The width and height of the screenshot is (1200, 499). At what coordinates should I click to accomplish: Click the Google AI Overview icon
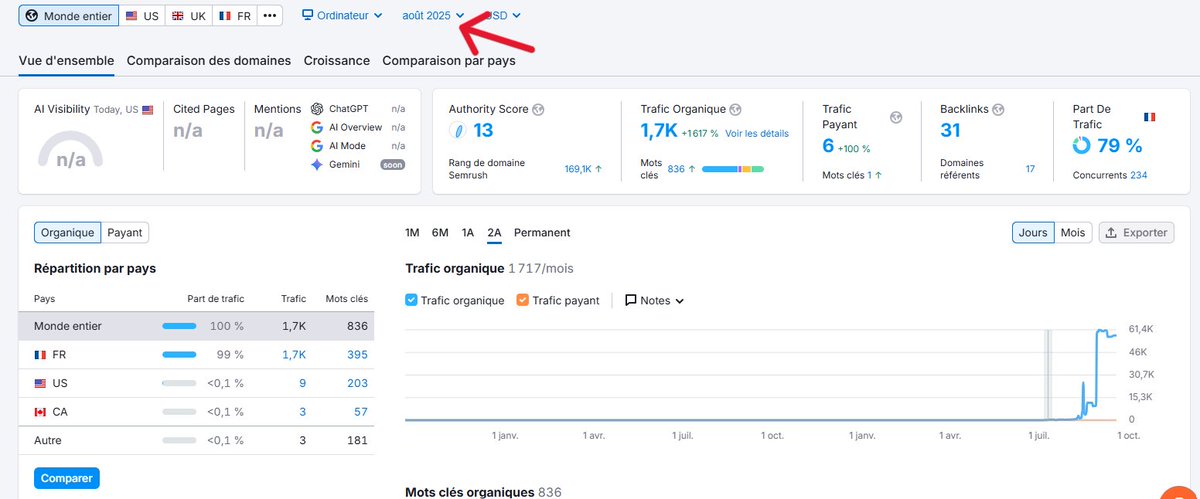pos(317,127)
